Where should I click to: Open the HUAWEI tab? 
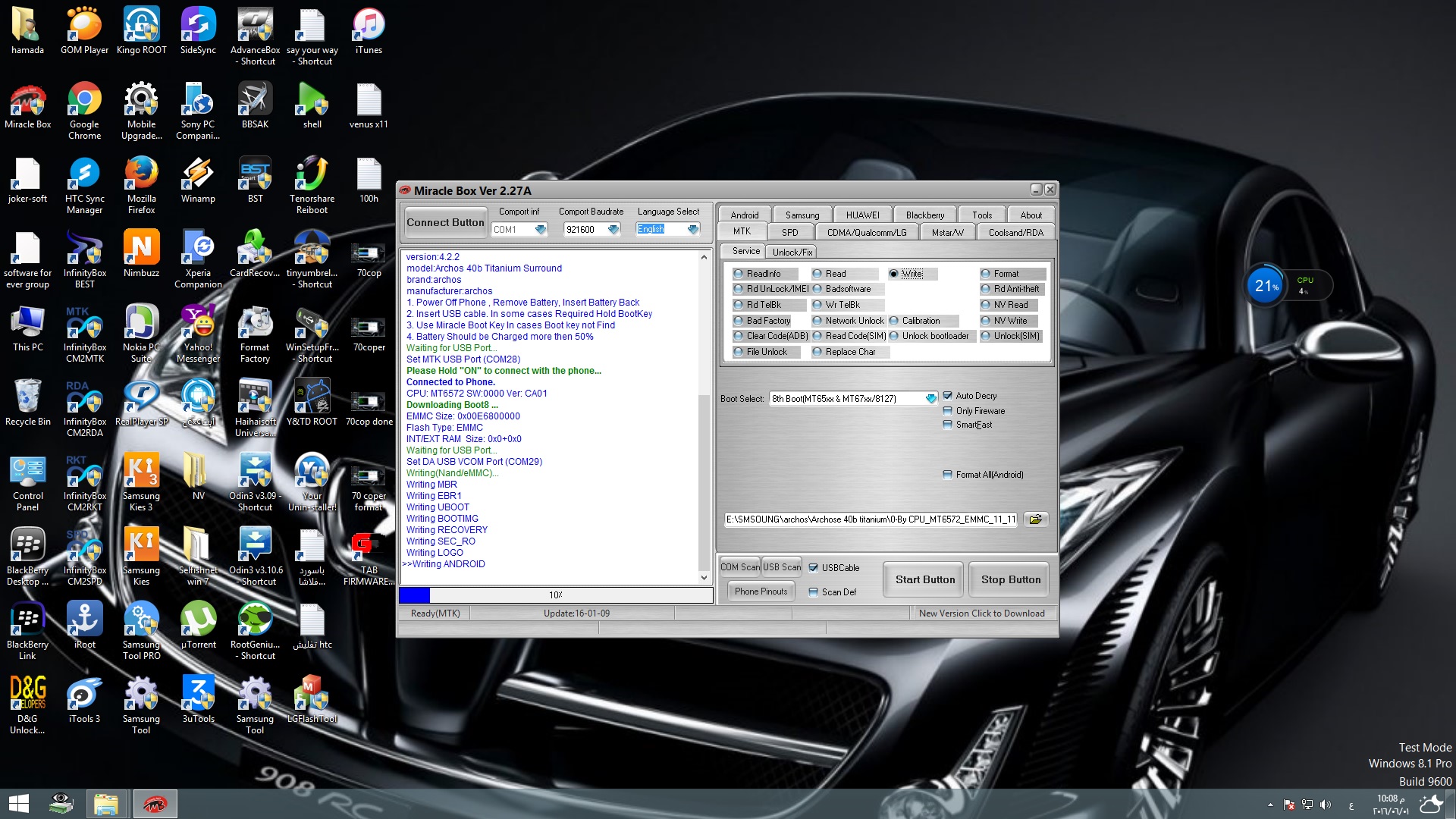862,215
